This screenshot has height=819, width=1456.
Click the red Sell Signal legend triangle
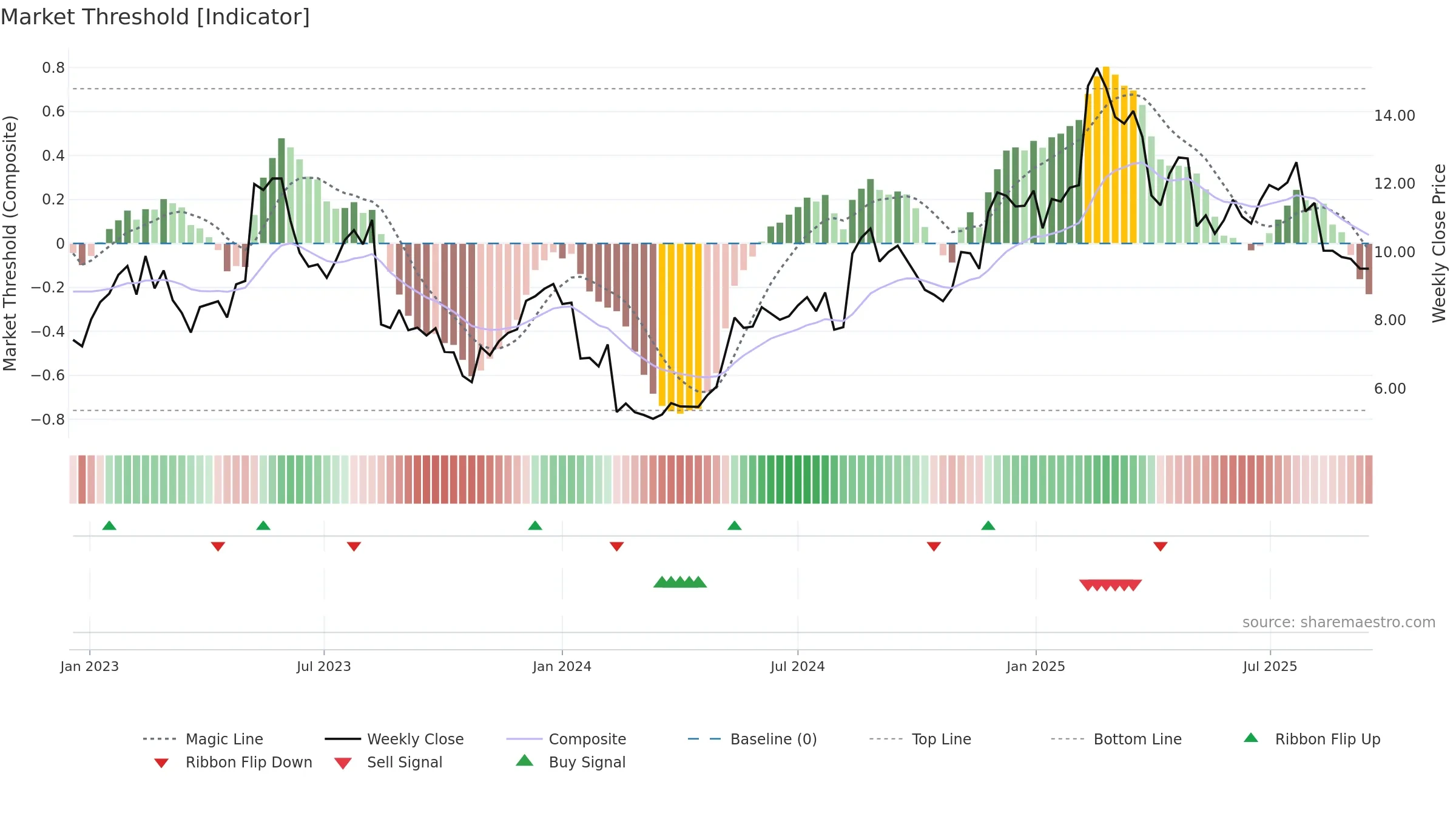pos(343,763)
